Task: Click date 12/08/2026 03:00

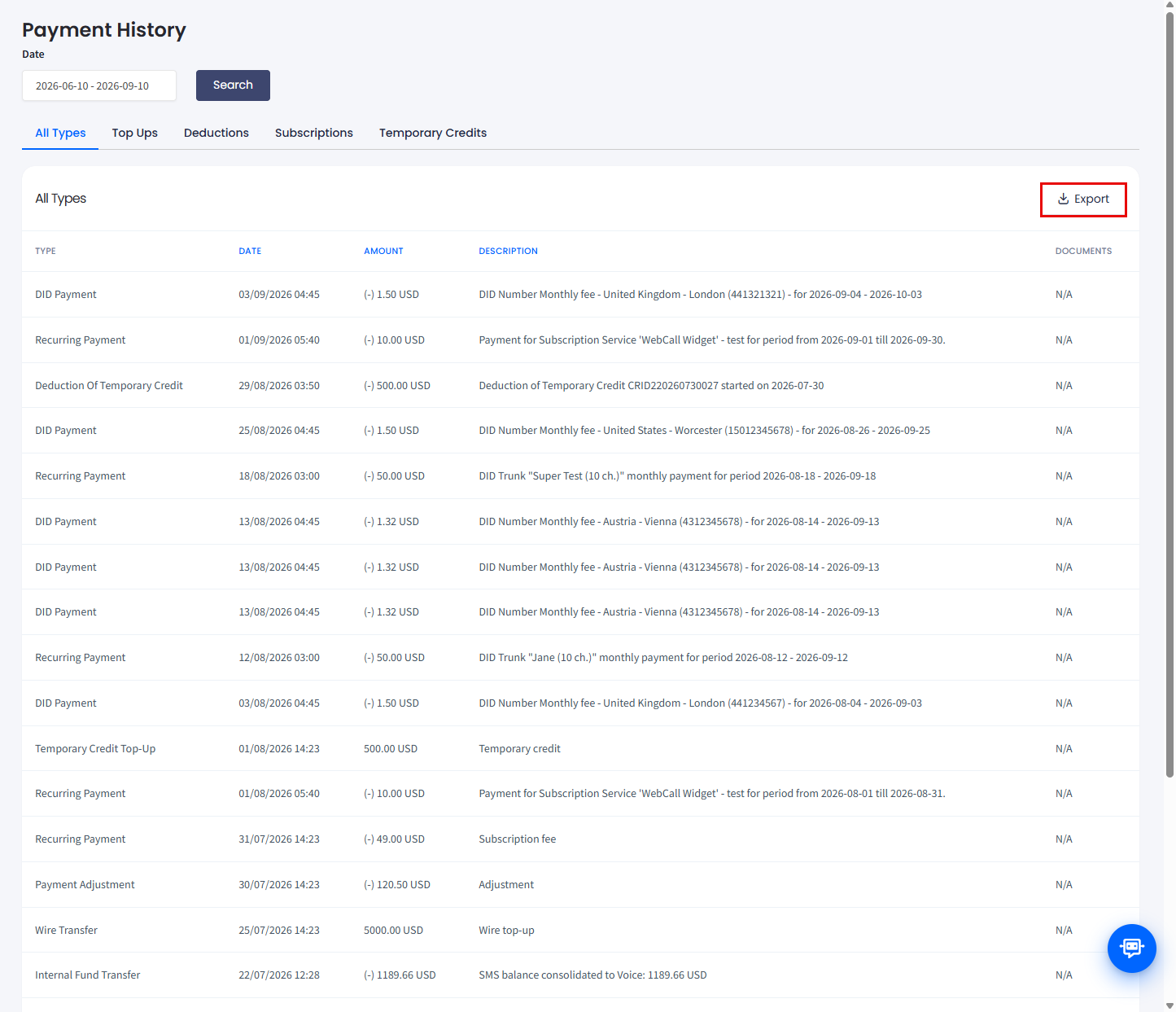Action: pos(279,658)
